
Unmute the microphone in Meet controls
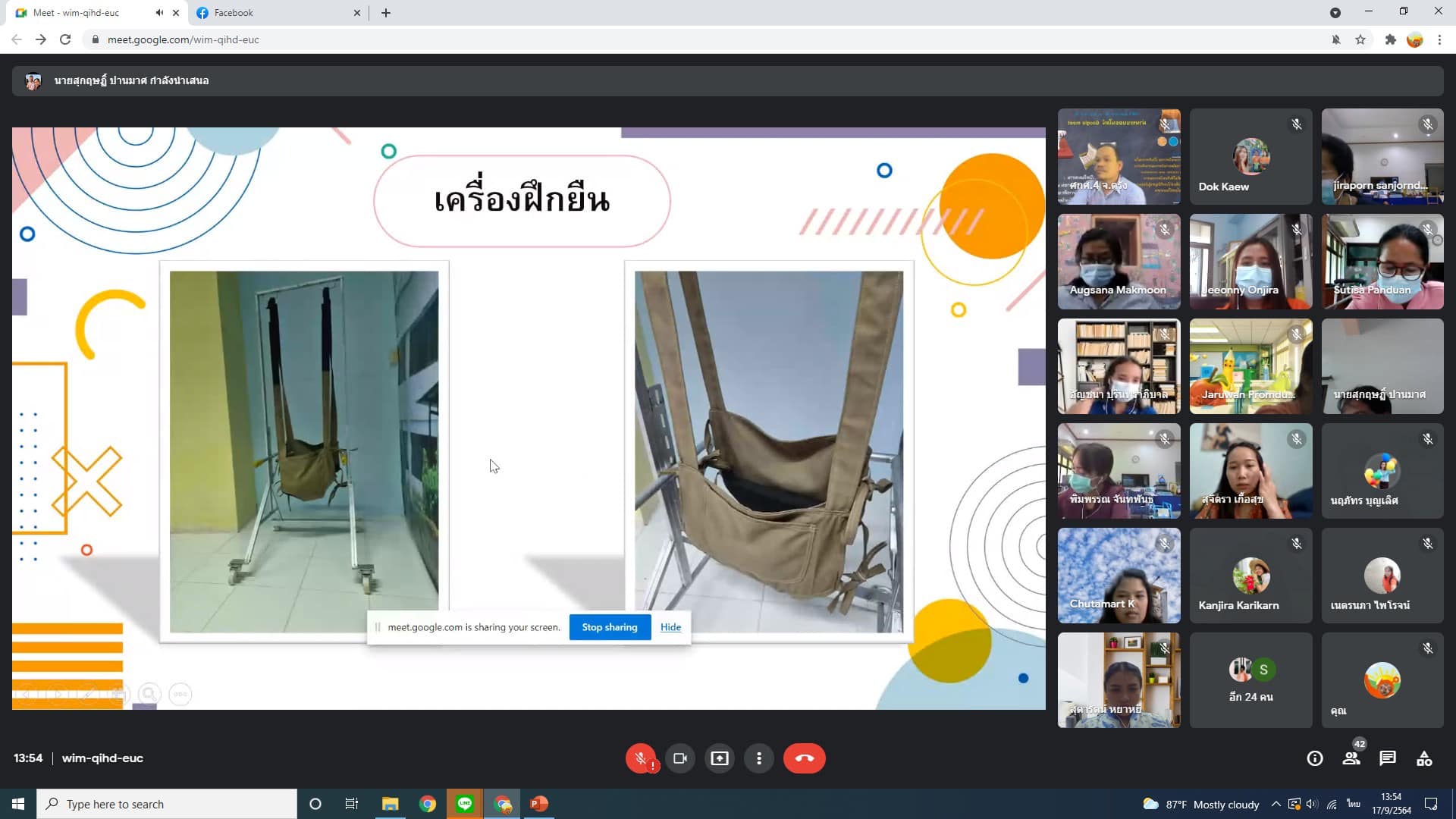[x=641, y=758]
